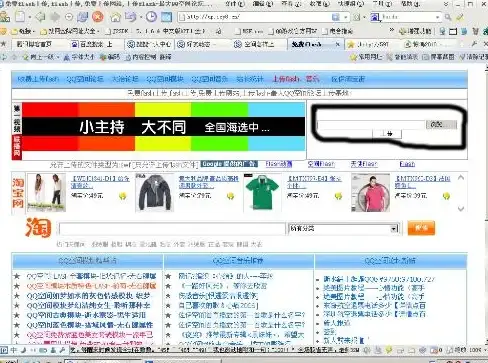Click the 清除记录 toolbar button
The image size is (488, 363).
click(x=474, y=57)
